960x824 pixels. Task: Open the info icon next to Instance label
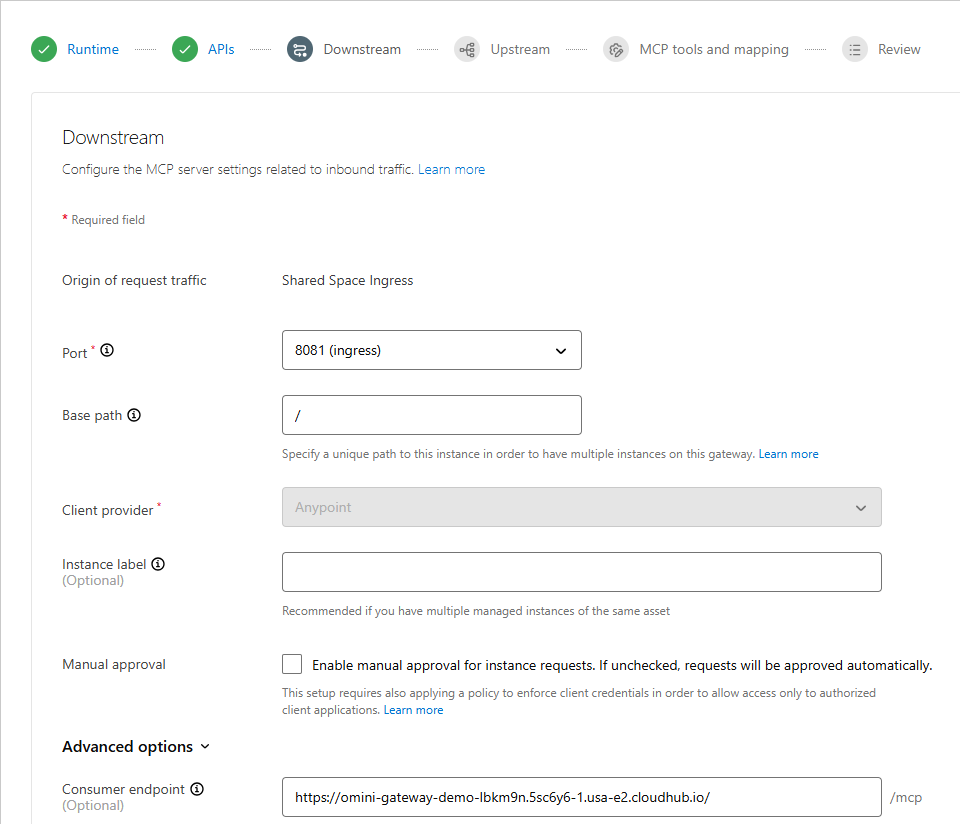158,564
